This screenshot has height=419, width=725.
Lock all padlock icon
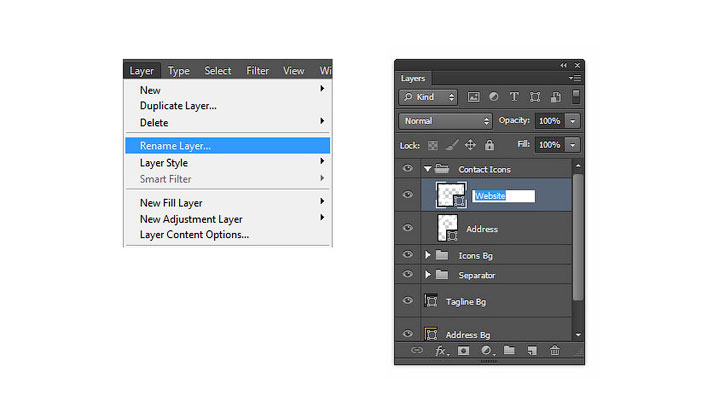pyautogui.click(x=489, y=145)
